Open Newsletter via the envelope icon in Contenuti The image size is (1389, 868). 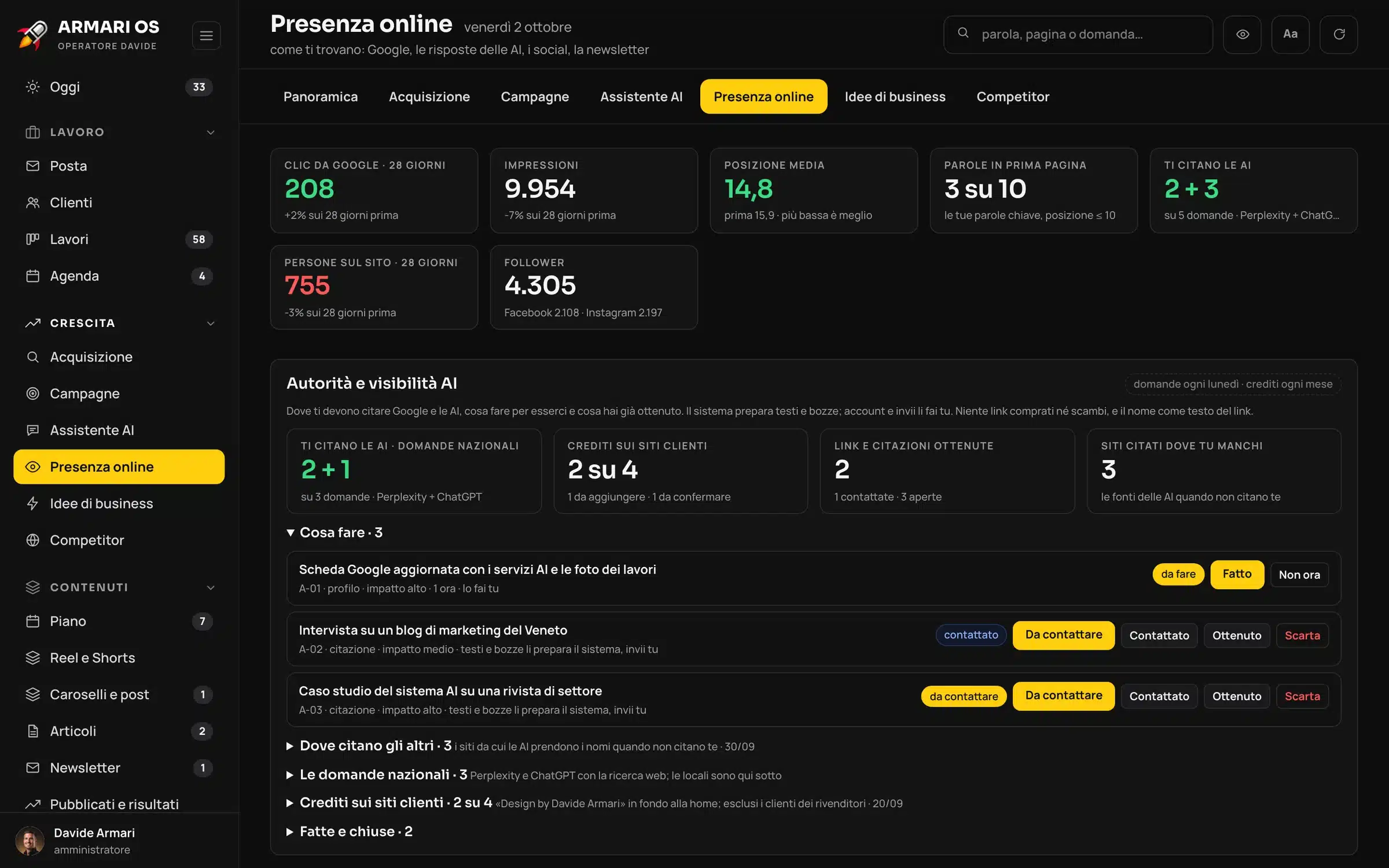(33, 768)
